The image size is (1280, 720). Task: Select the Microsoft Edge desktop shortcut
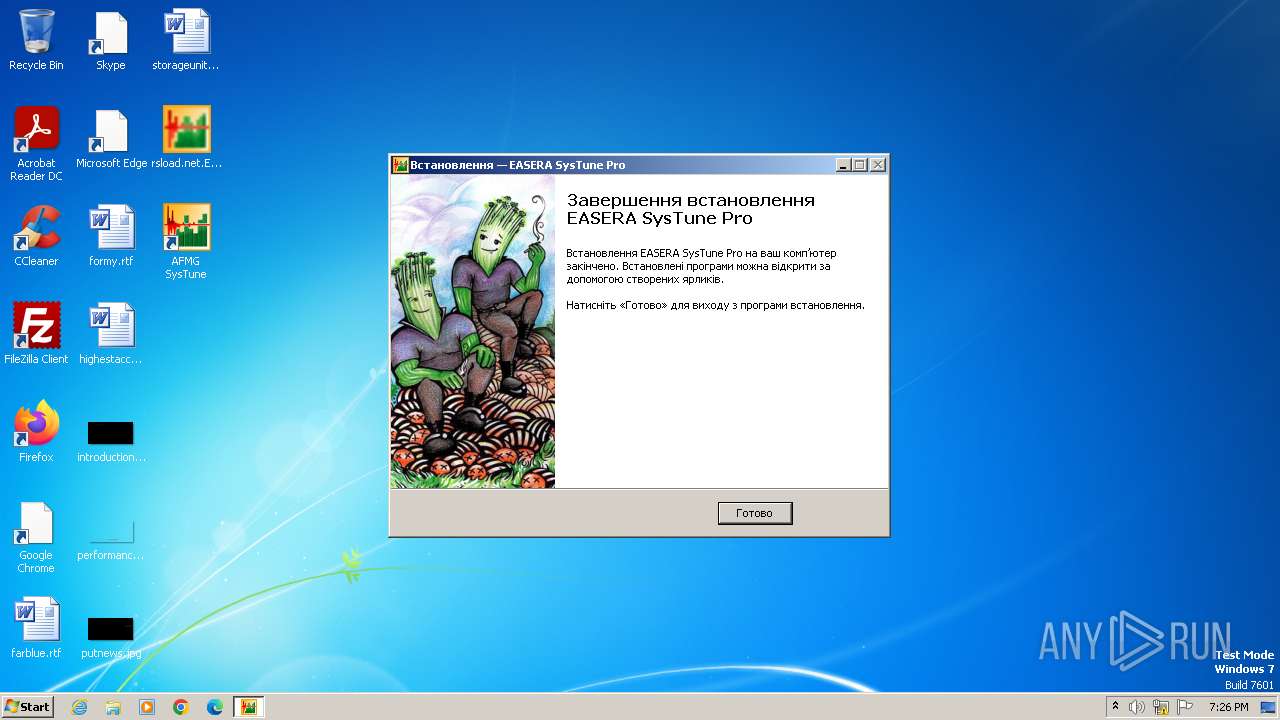tap(111, 139)
